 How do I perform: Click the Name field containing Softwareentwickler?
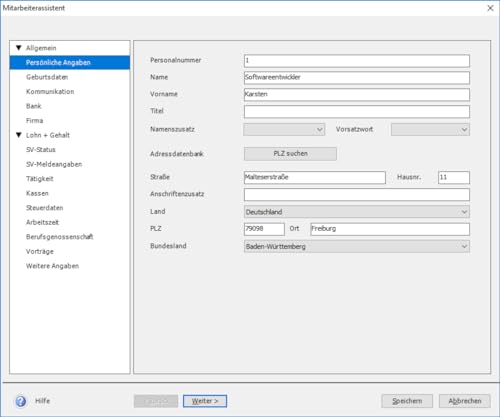click(x=357, y=78)
